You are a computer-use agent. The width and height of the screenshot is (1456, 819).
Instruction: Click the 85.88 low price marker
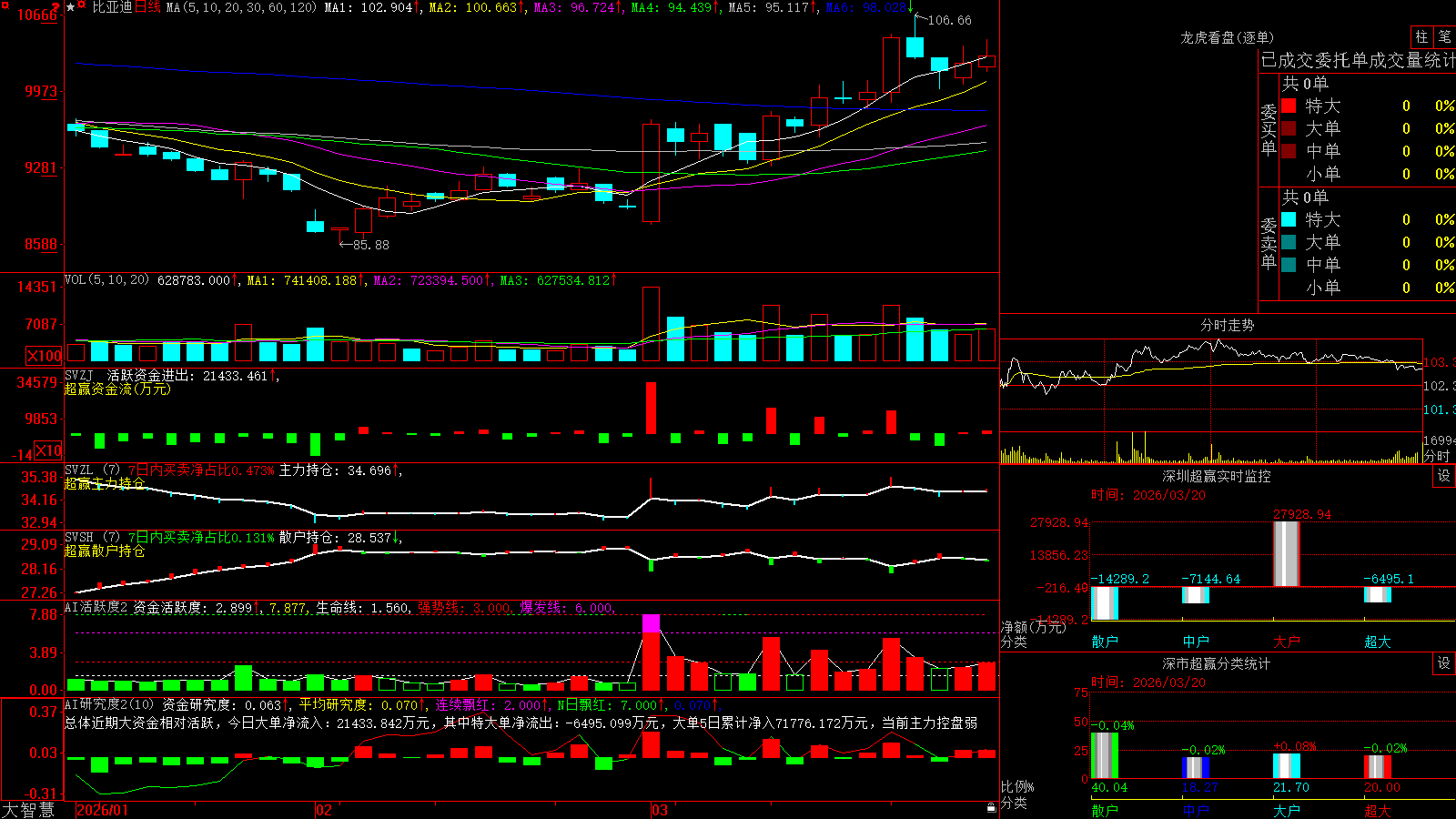tap(370, 245)
